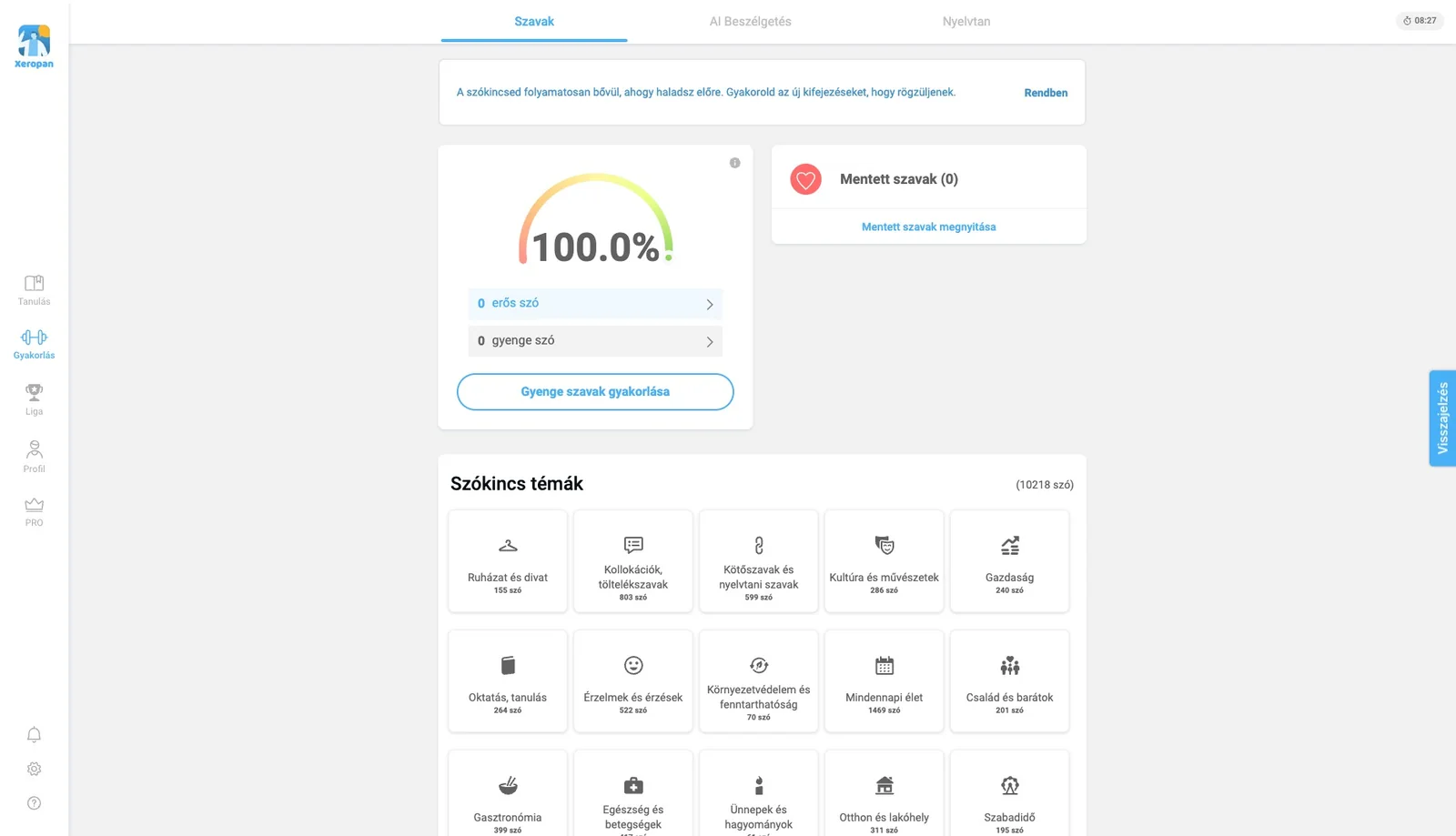Click the info icon on progress card
This screenshot has width=1456, height=836.
(x=734, y=163)
